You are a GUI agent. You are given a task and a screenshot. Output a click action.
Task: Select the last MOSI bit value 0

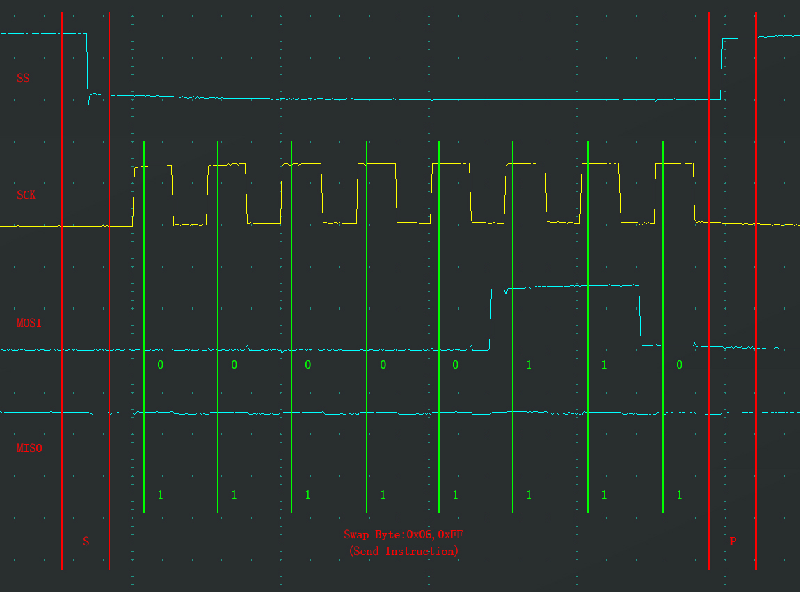(679, 365)
